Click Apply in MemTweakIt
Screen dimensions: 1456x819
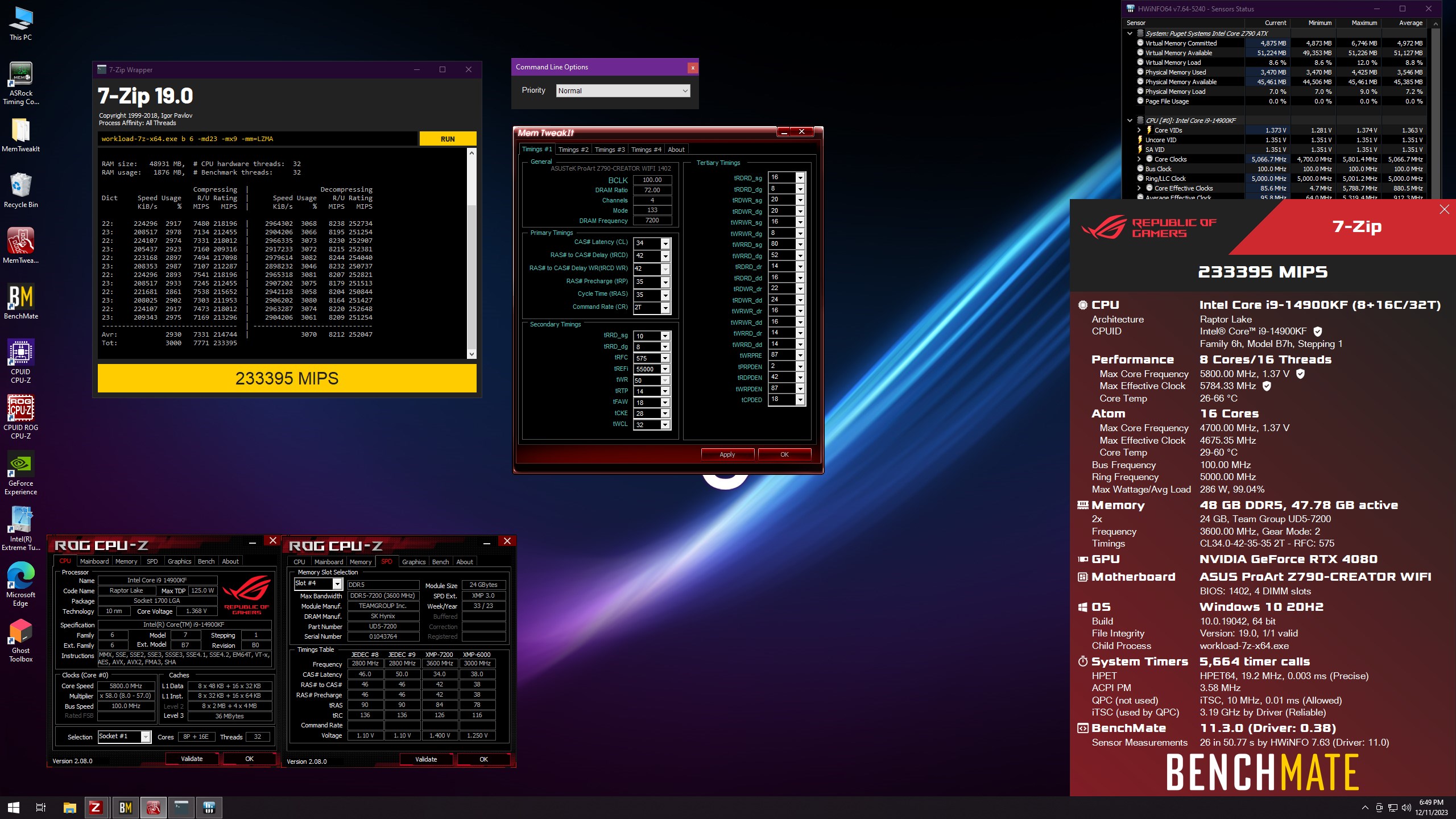point(727,454)
